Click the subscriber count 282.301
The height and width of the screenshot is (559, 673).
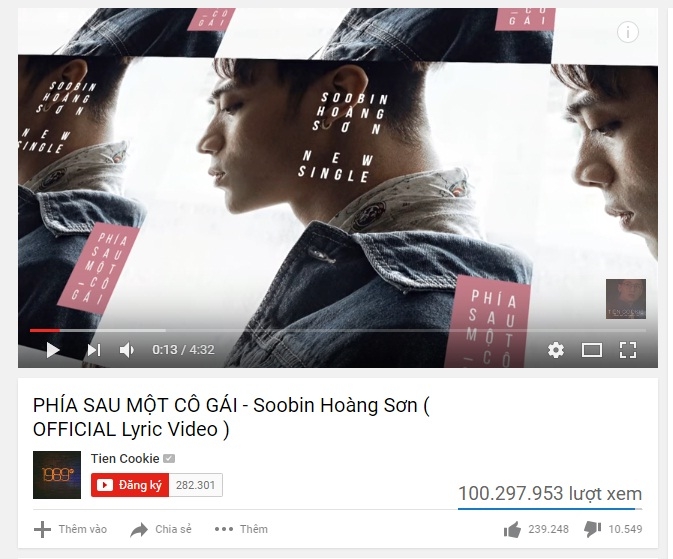pyautogui.click(x=196, y=485)
